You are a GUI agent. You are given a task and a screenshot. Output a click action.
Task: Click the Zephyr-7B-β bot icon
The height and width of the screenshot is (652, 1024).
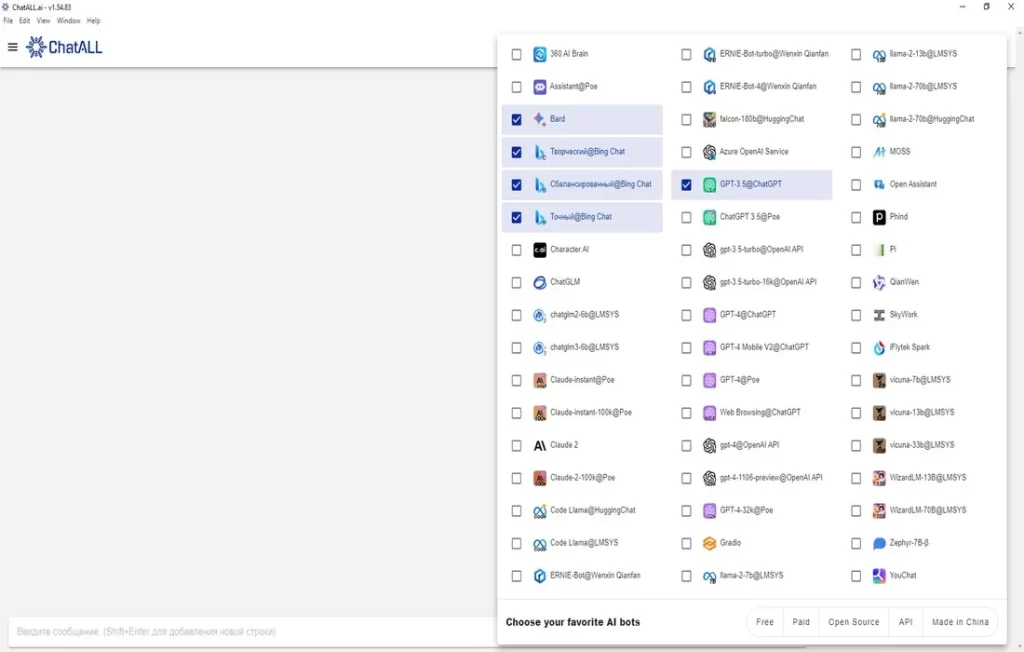(879, 543)
